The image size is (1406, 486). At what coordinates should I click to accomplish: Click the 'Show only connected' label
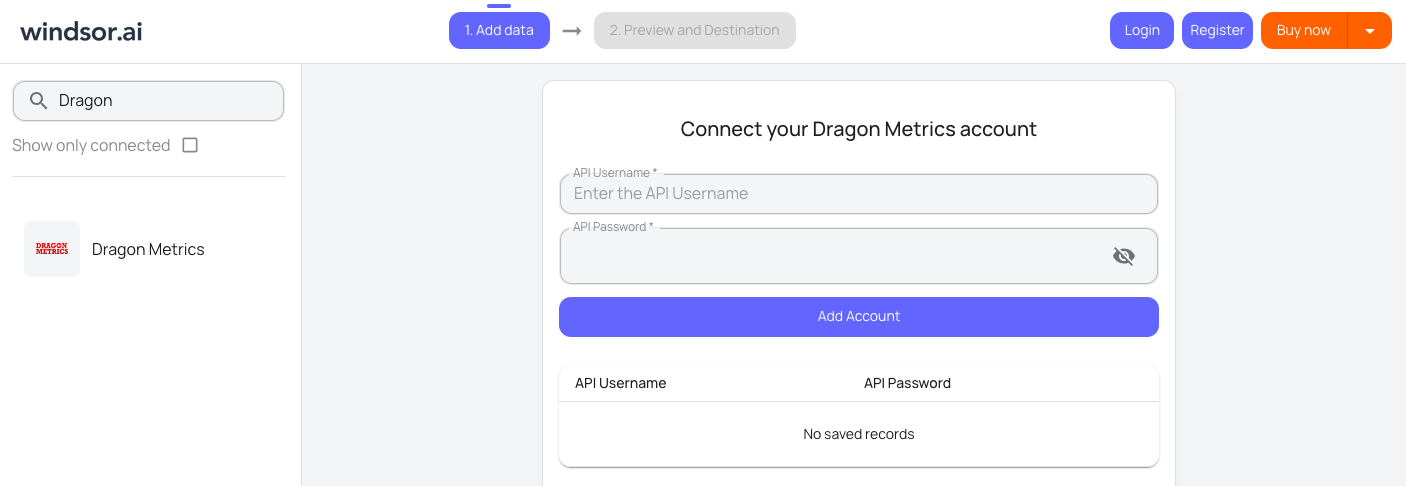tap(91, 145)
